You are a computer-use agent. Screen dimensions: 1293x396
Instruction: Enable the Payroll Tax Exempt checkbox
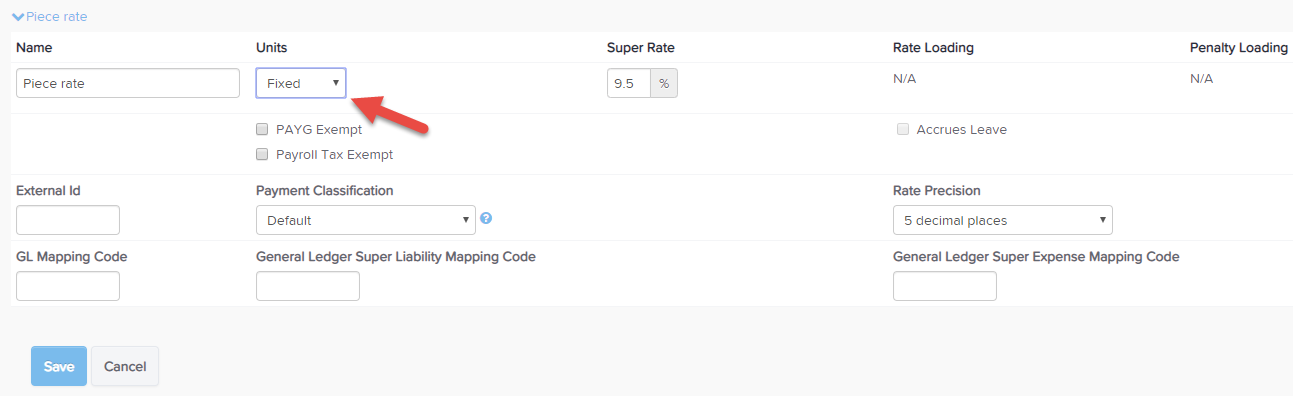tap(262, 154)
